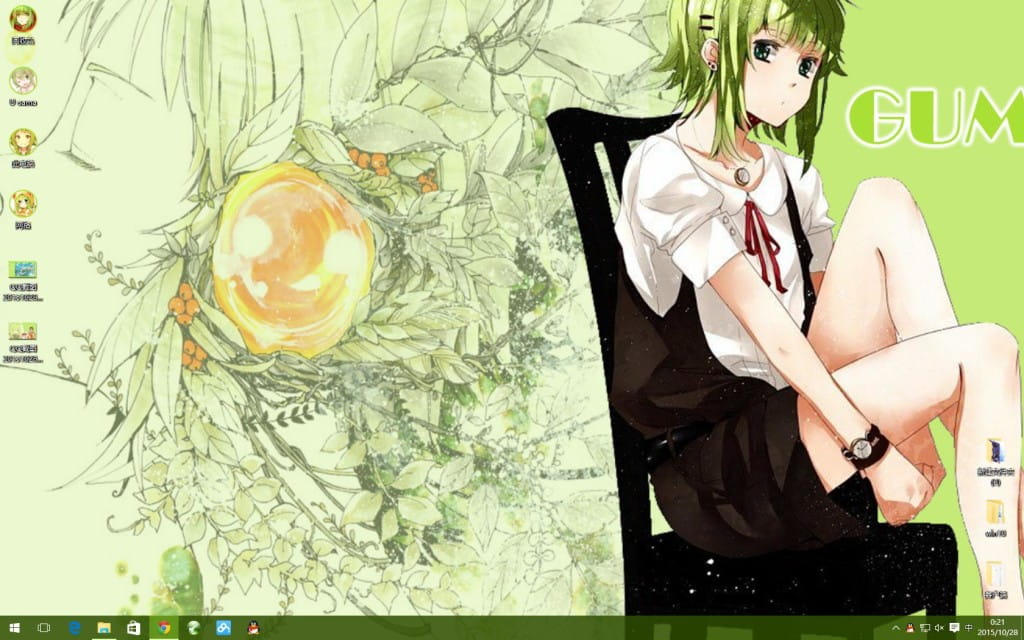Show hidden system tray icons
The height and width of the screenshot is (640, 1024).
point(896,628)
